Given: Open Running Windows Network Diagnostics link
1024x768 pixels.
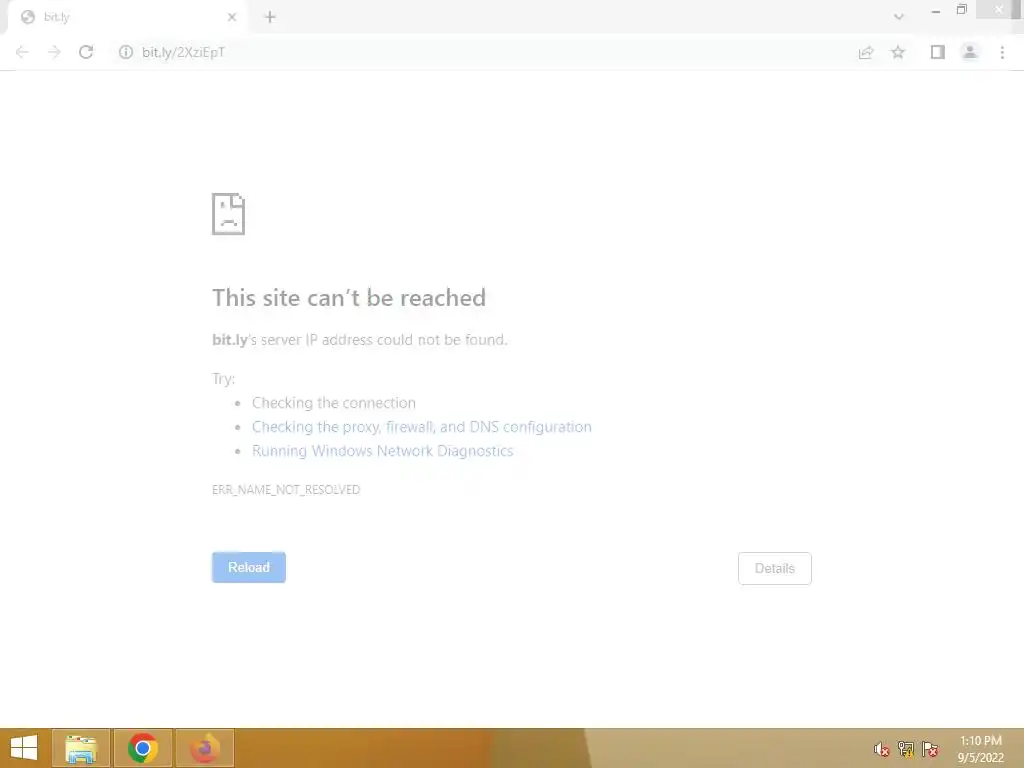Looking at the screenshot, I should (383, 451).
